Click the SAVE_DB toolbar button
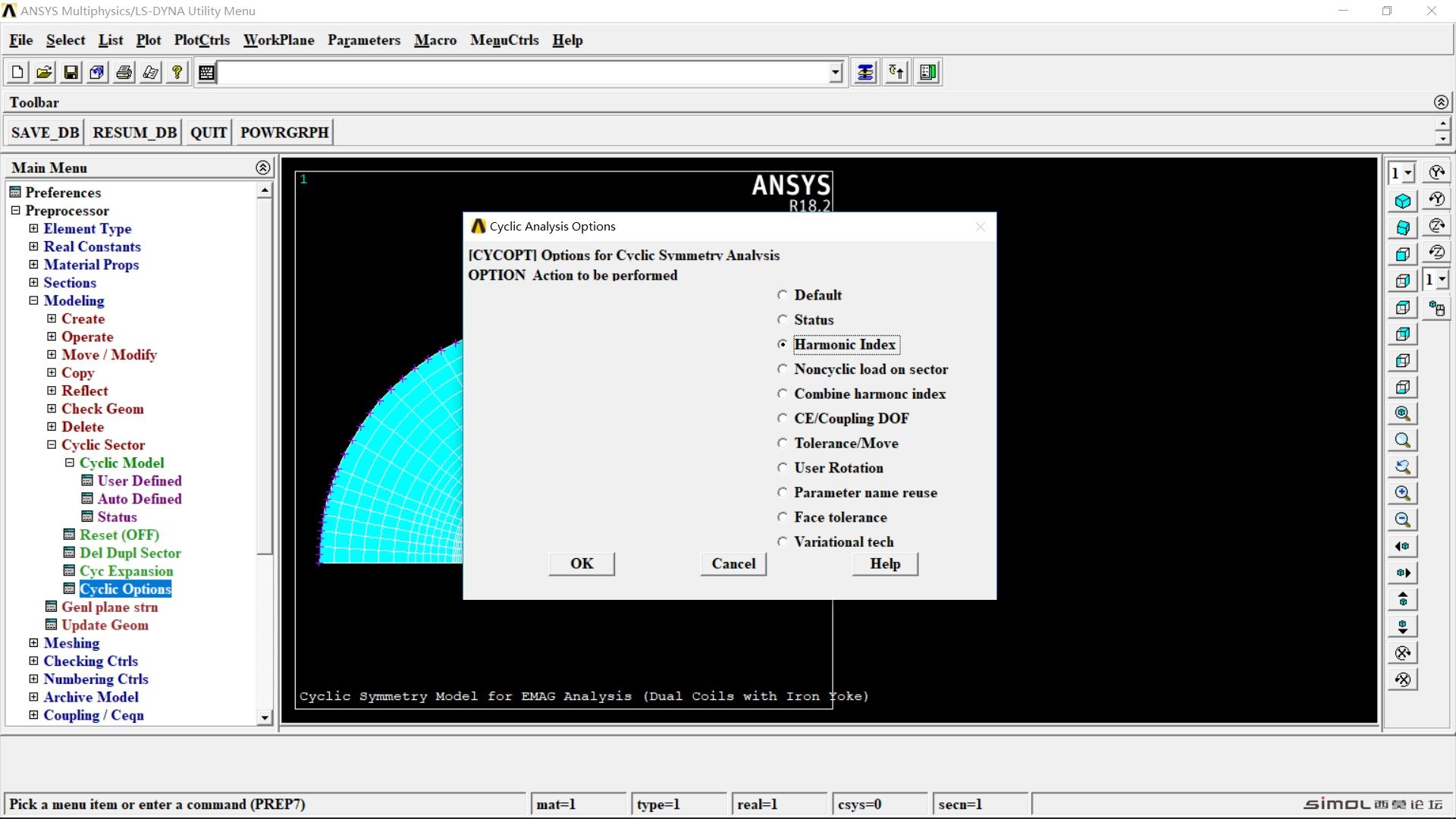Viewport: 1456px width, 819px height. click(x=45, y=132)
